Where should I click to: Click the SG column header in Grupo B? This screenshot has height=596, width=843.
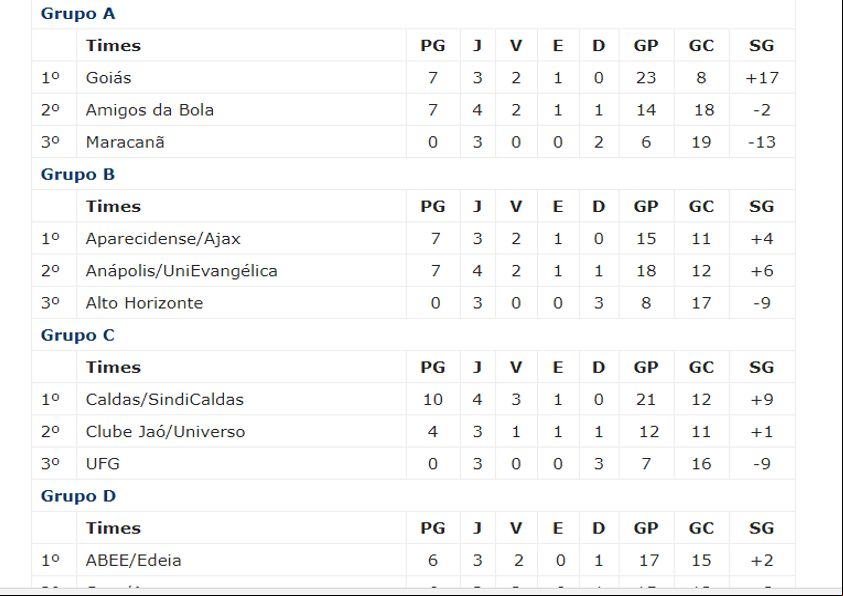coord(761,206)
